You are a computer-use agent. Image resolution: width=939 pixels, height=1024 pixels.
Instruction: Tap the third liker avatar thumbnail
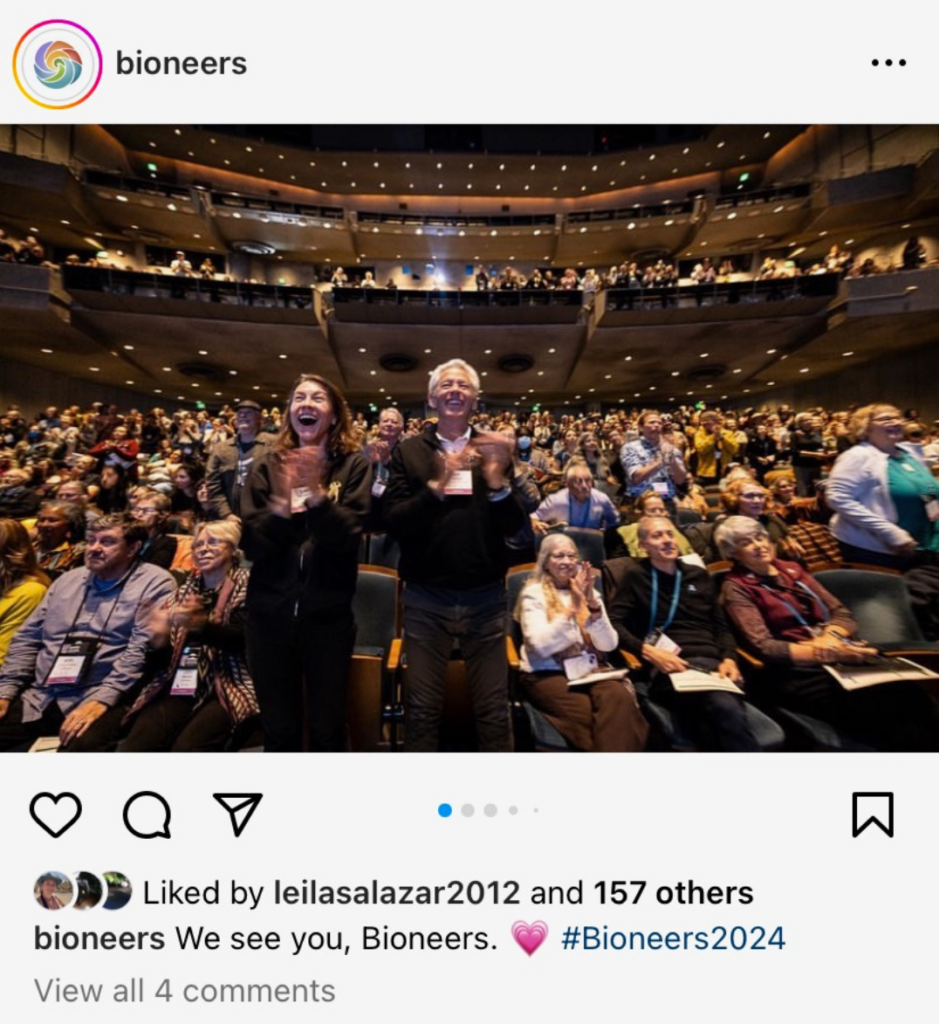[x=118, y=891]
